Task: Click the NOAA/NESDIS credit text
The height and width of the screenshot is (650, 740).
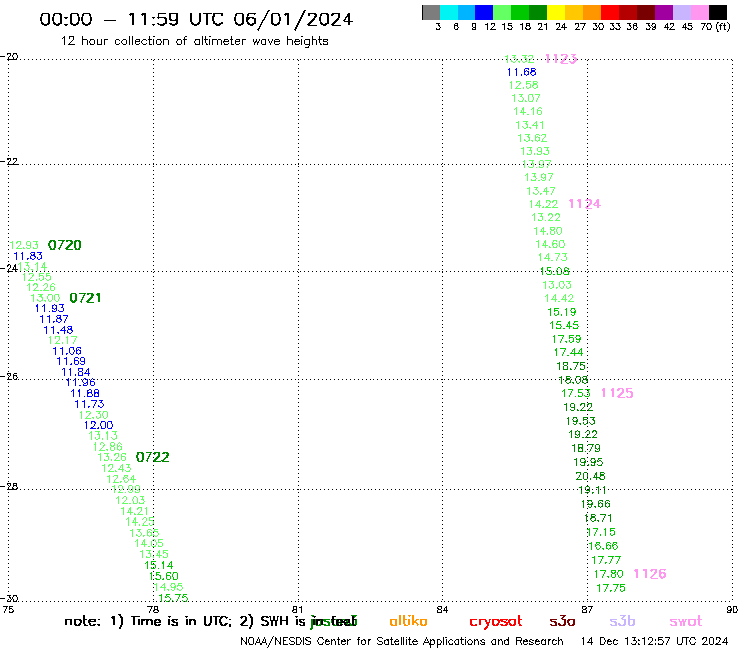Action: [402, 641]
